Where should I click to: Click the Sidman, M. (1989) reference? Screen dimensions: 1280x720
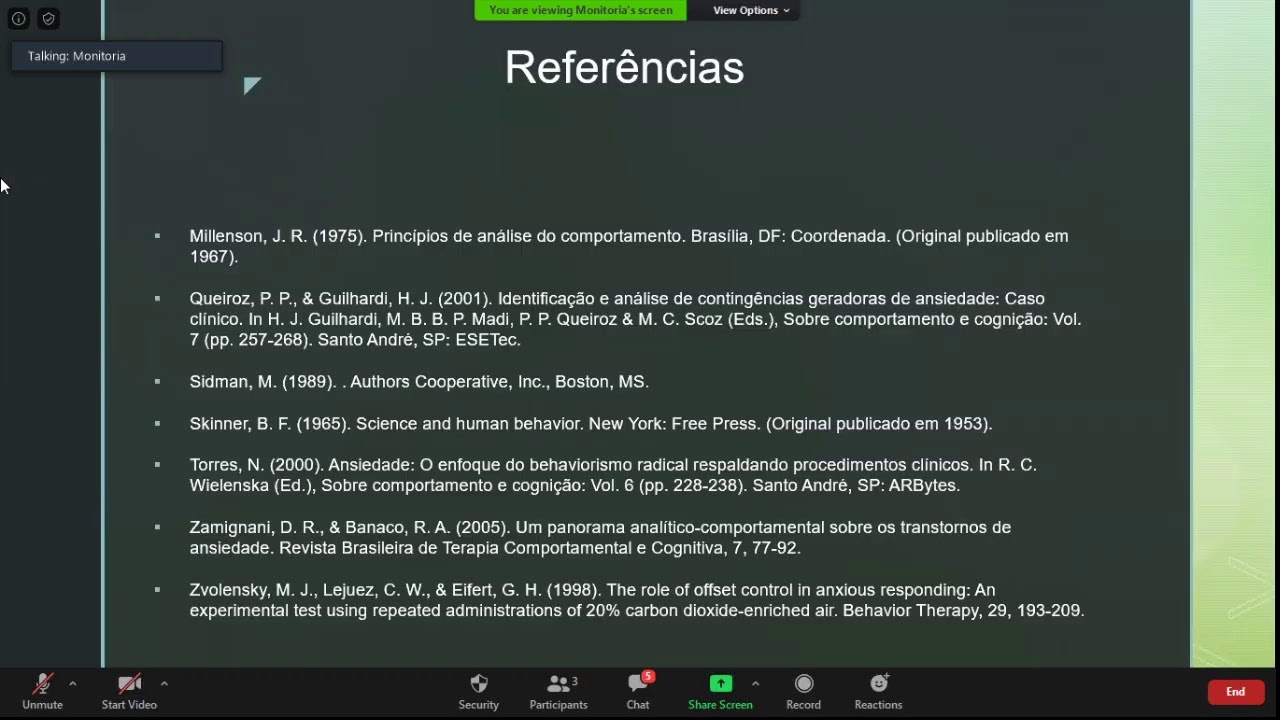(x=419, y=382)
